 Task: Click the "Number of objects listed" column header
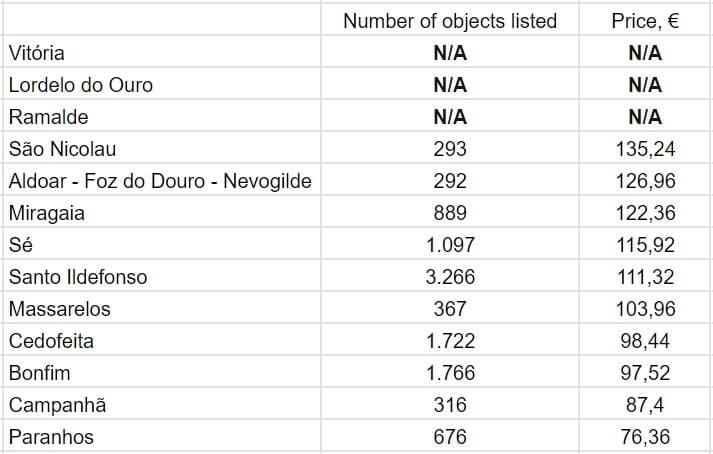pos(450,21)
